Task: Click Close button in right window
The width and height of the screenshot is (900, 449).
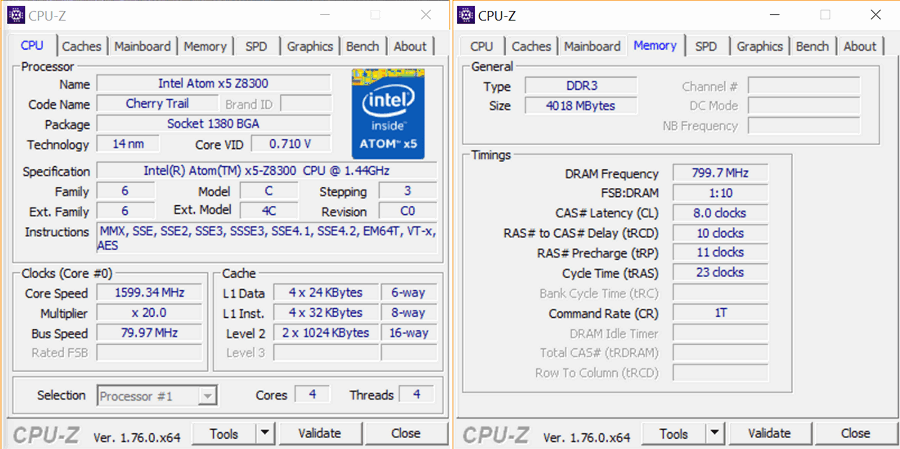Action: [x=856, y=433]
